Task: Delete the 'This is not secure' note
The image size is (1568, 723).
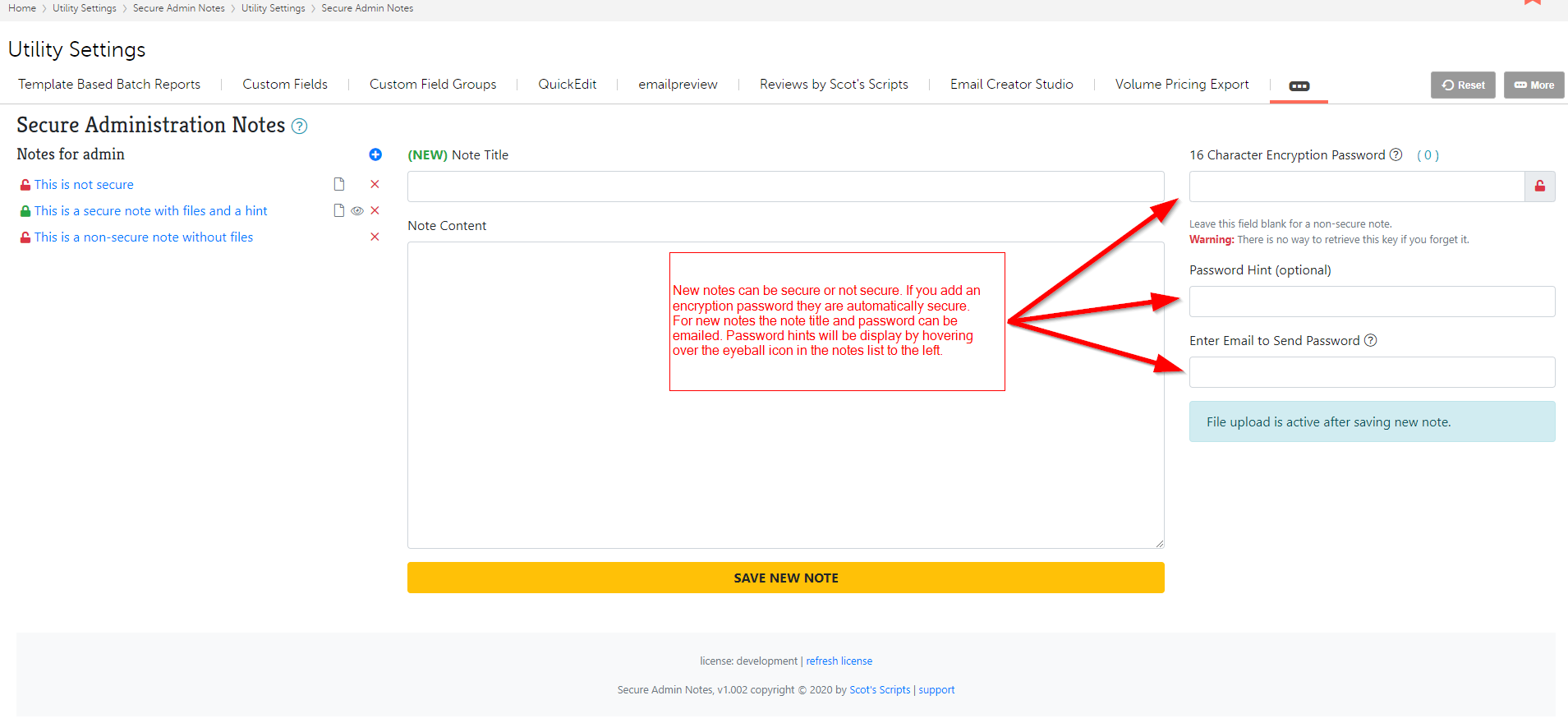Action: pyautogui.click(x=375, y=185)
